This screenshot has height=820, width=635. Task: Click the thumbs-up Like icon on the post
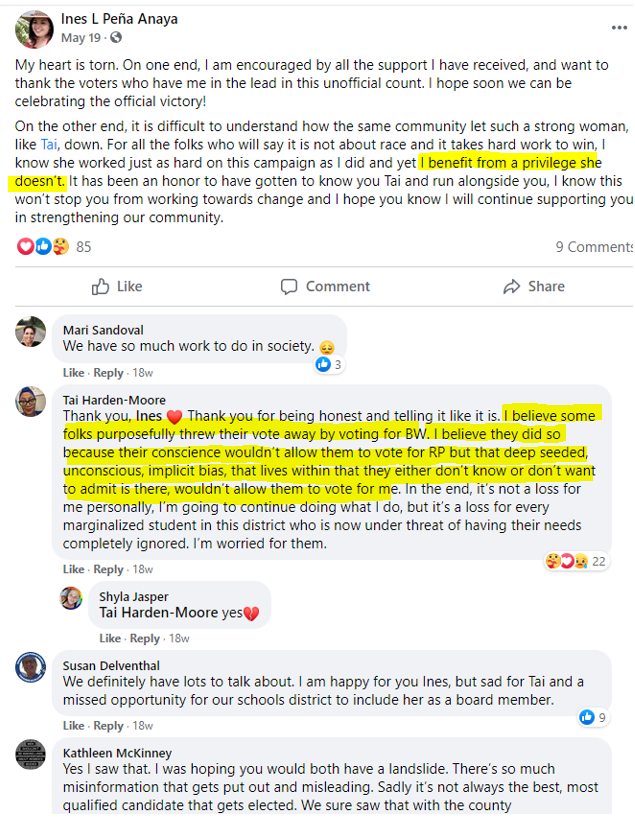(100, 286)
